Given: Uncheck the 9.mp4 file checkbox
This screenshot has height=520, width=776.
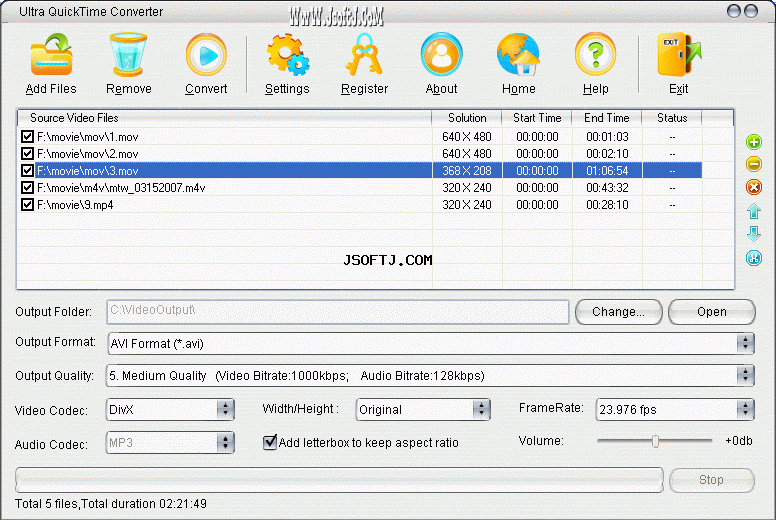Looking at the screenshot, I should 27,204.
